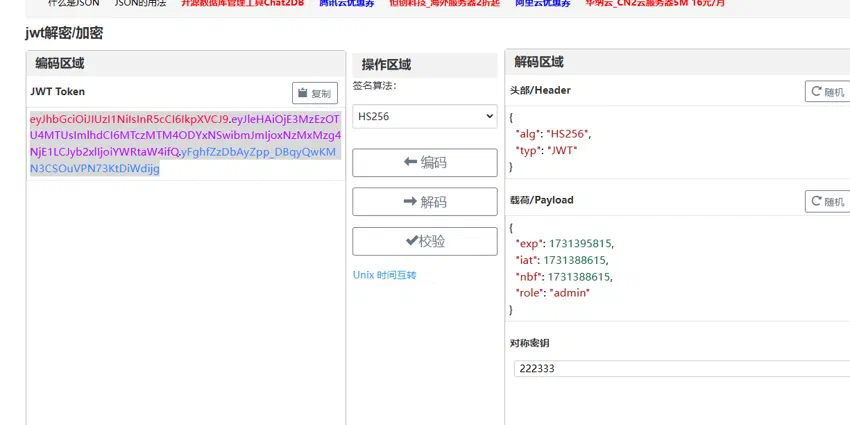
Task: Click the 校验 verify button
Action: [x=424, y=241]
